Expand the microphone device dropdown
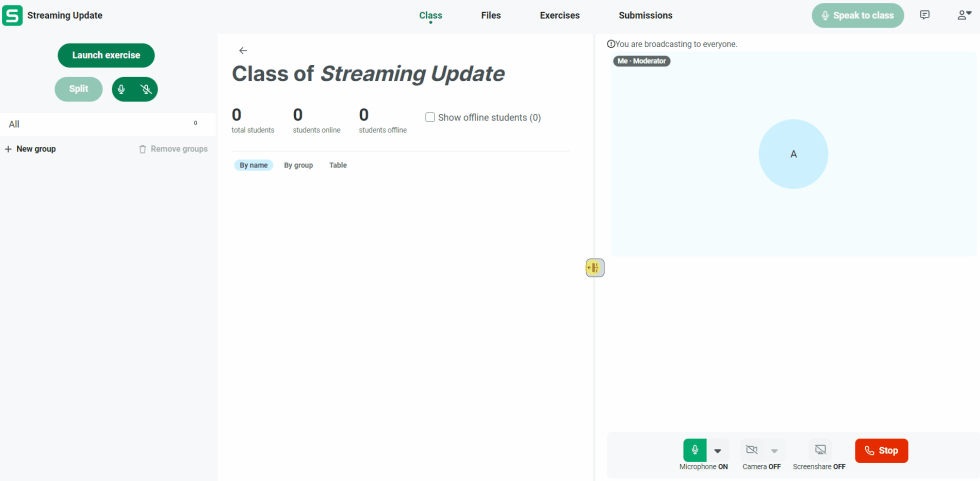This screenshot has width=980, height=481. 717,450
